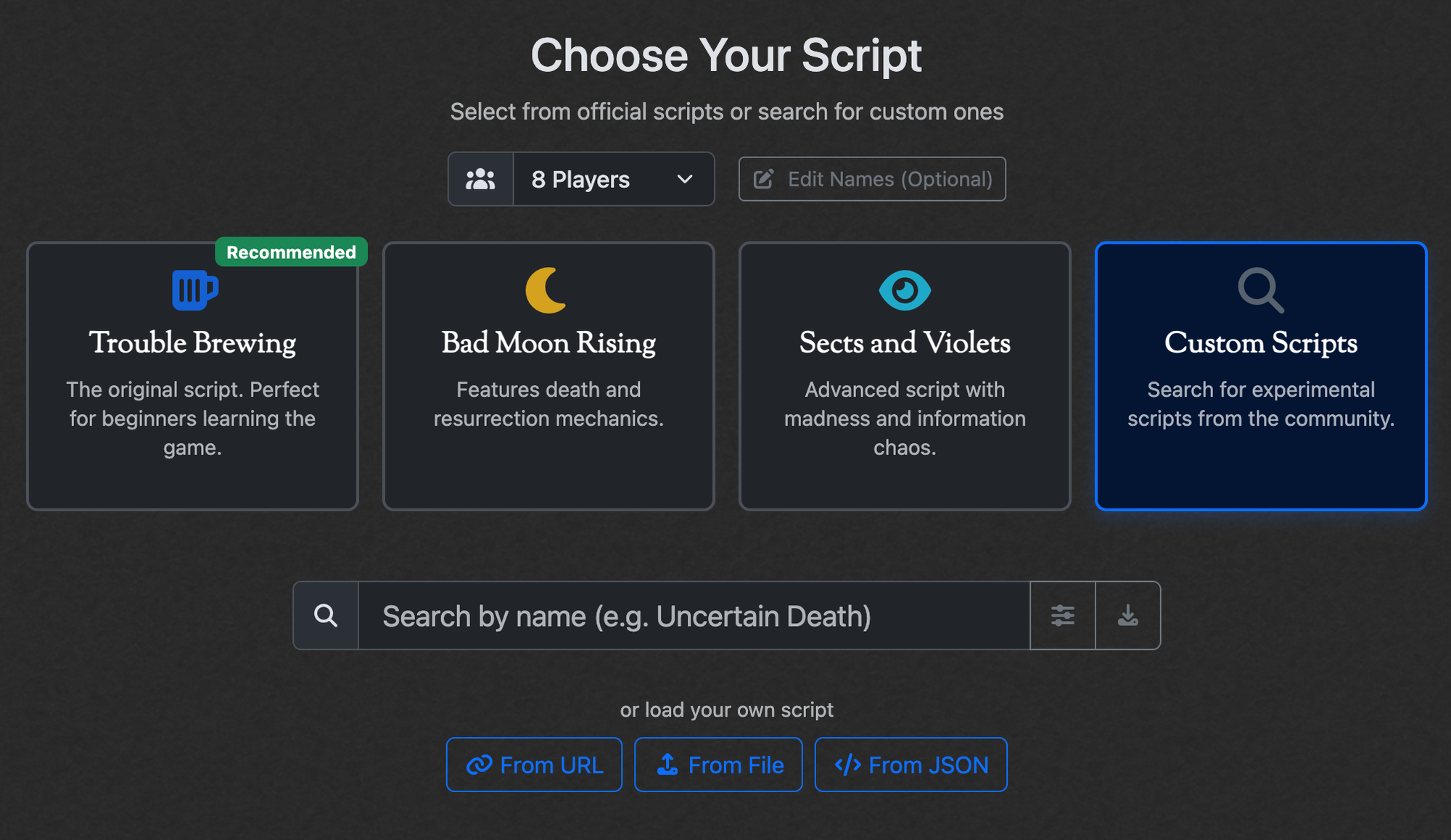Screen dimensions: 1451x840
Task: Click the search filter sliders icon
Action: pos(1061,615)
